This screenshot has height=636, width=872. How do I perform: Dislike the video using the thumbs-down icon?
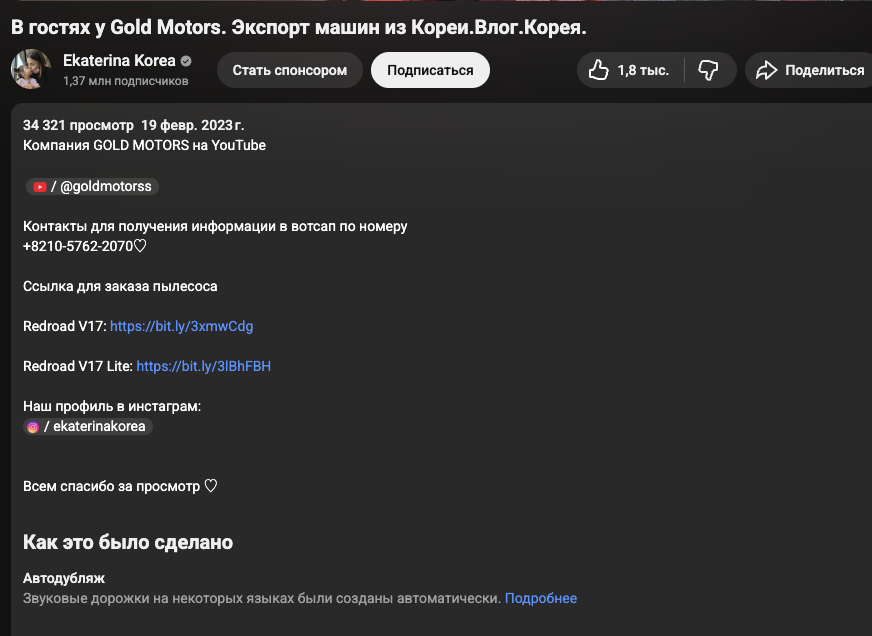709,70
